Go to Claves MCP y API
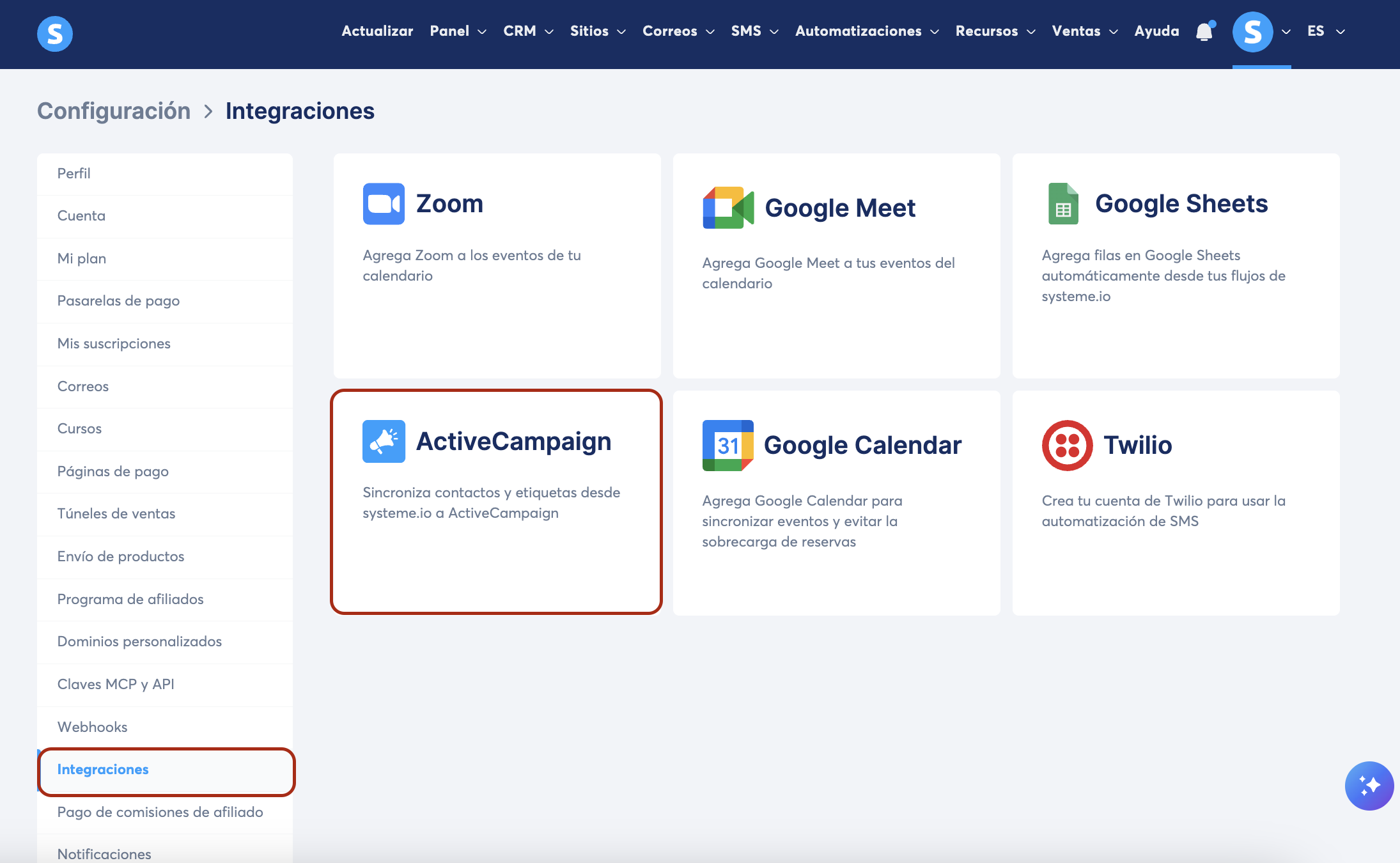The width and height of the screenshot is (1400, 863). (x=165, y=685)
